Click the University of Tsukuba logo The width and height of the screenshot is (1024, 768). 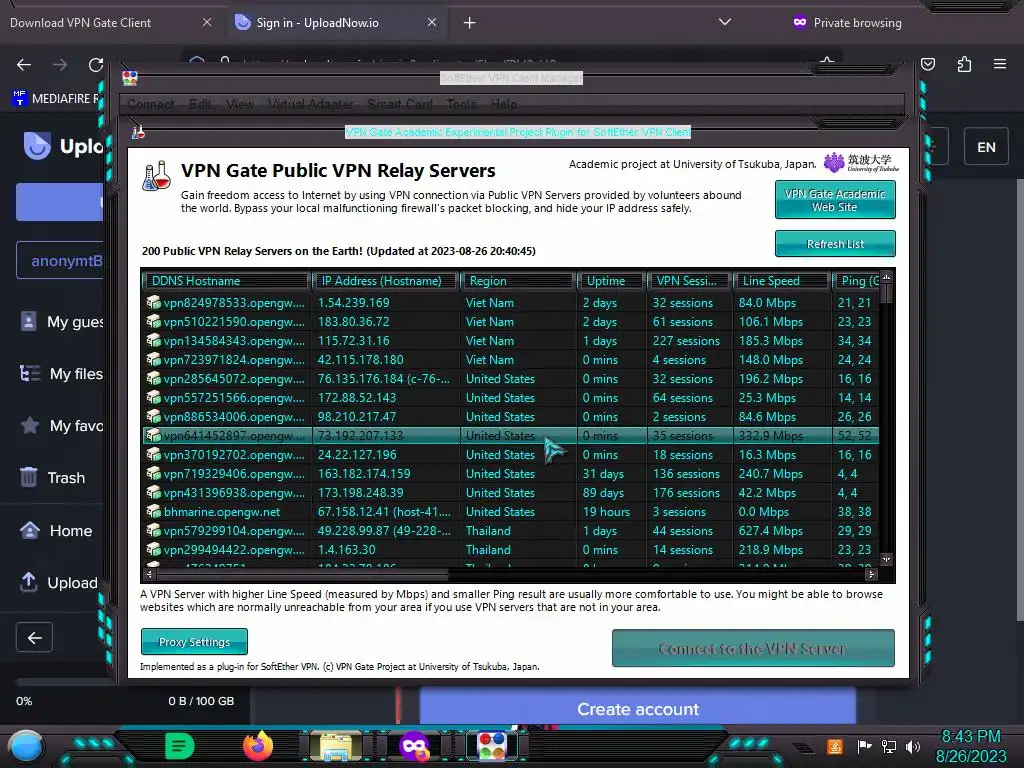pos(861,163)
